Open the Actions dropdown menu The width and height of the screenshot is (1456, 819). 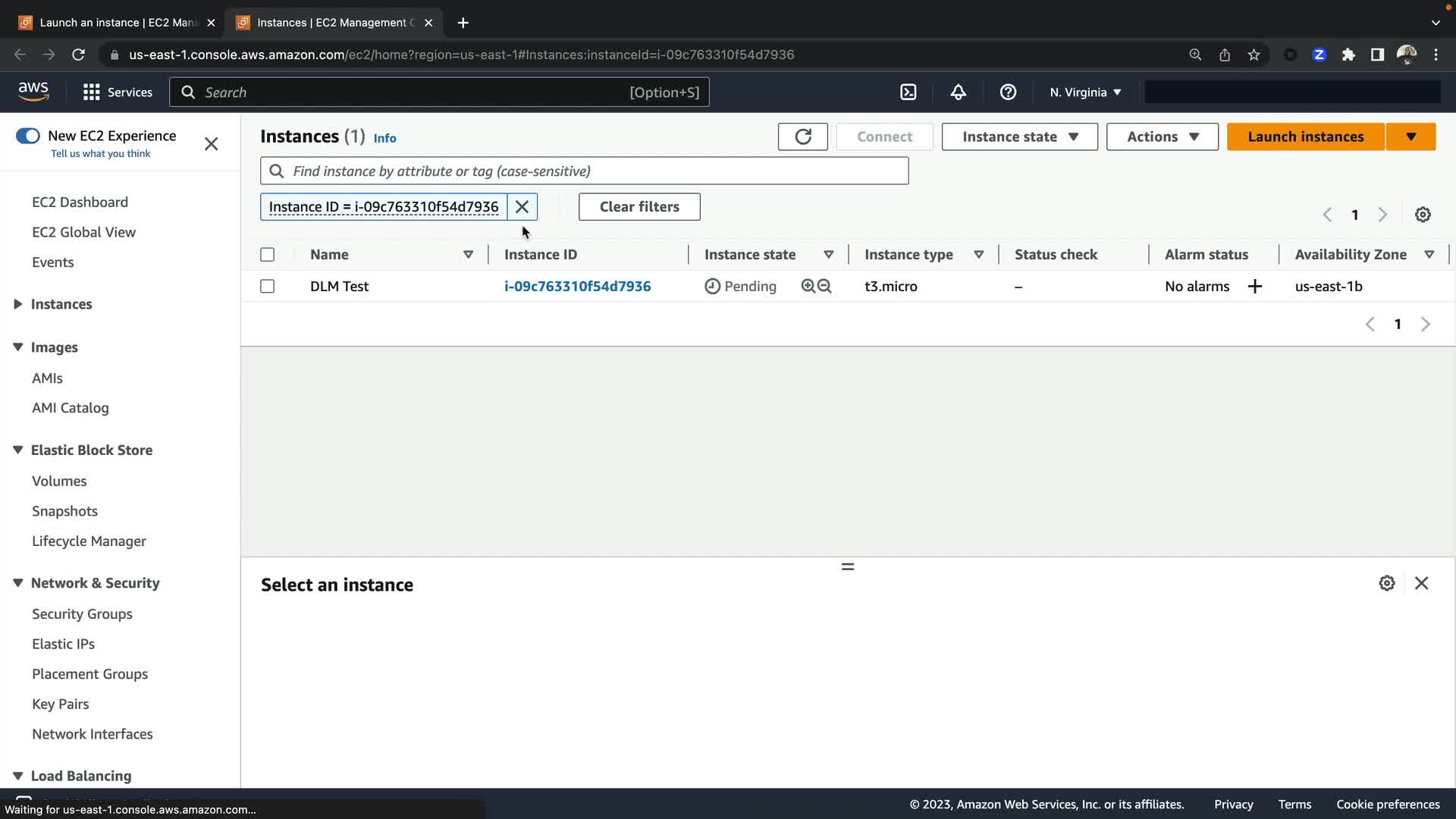click(1162, 136)
